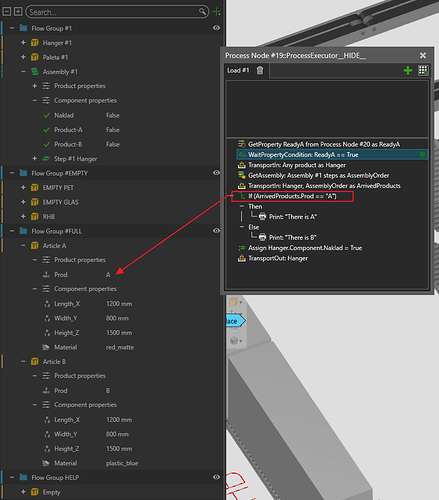This screenshot has height=500, width=439.
Task: Select Assign Hanger.Component.Naklad statement
Action: (300, 248)
